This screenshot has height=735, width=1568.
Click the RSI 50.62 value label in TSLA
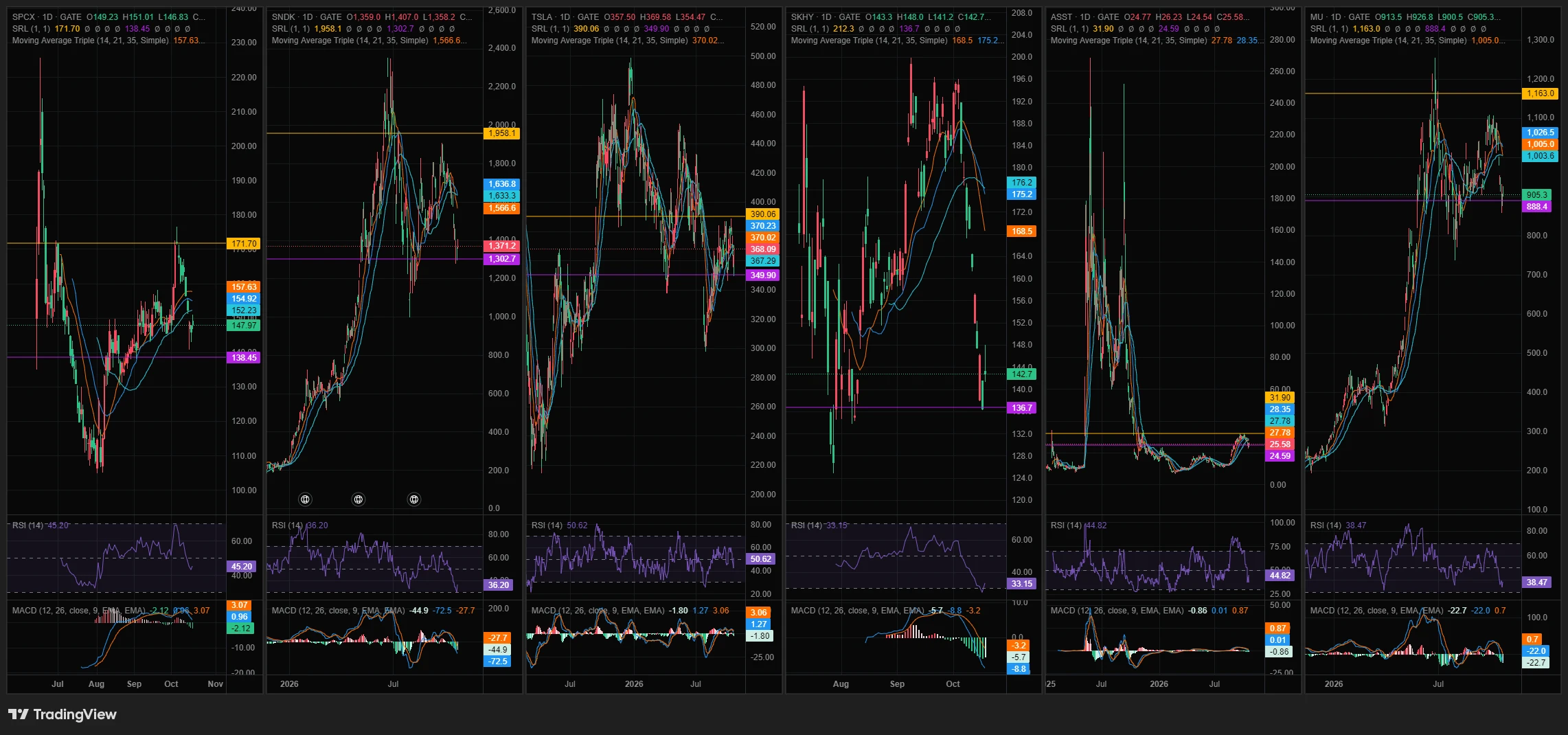761,559
